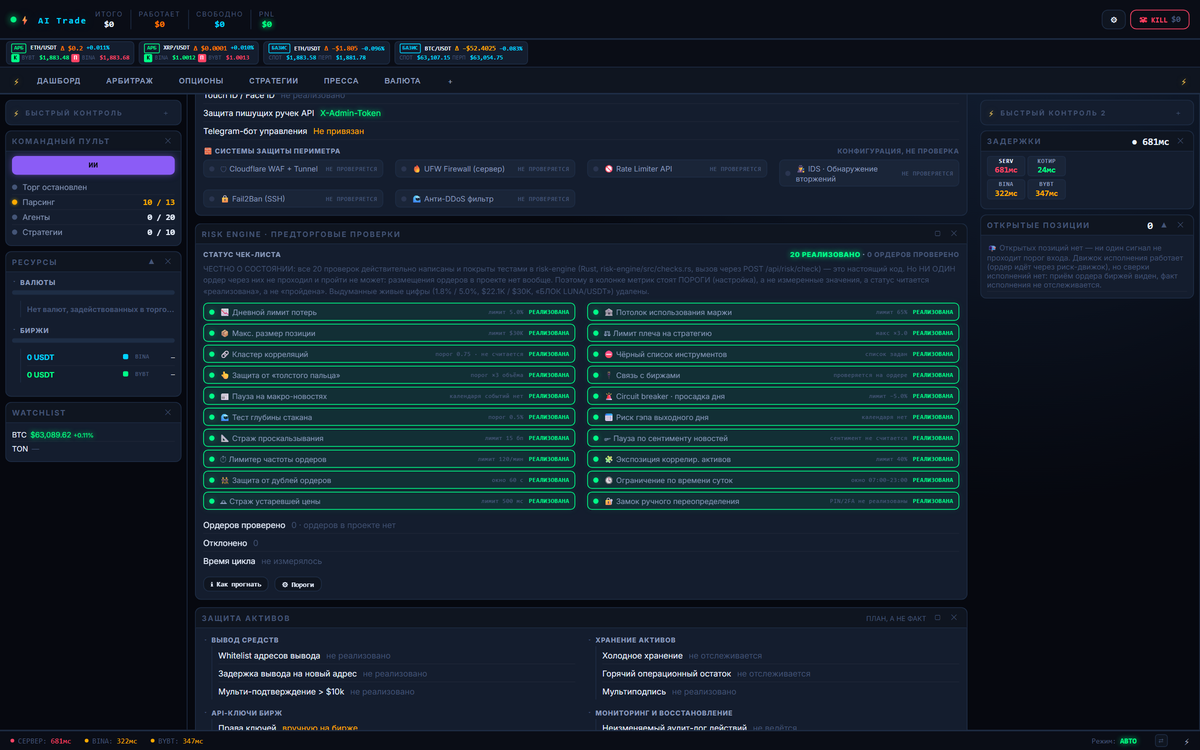
Task: Click Анти-DDoS фильтр wave icon
Action: click(416, 199)
